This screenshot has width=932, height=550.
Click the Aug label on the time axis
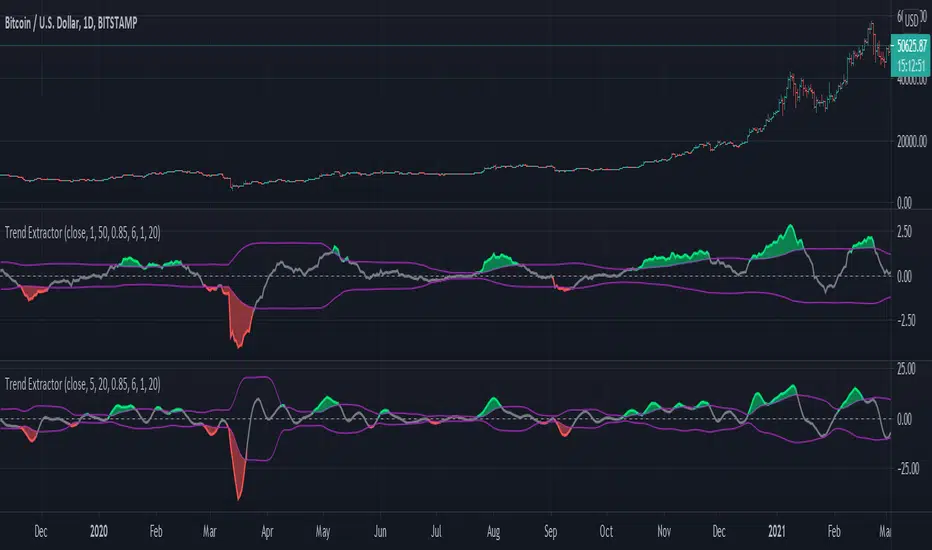pyautogui.click(x=493, y=532)
